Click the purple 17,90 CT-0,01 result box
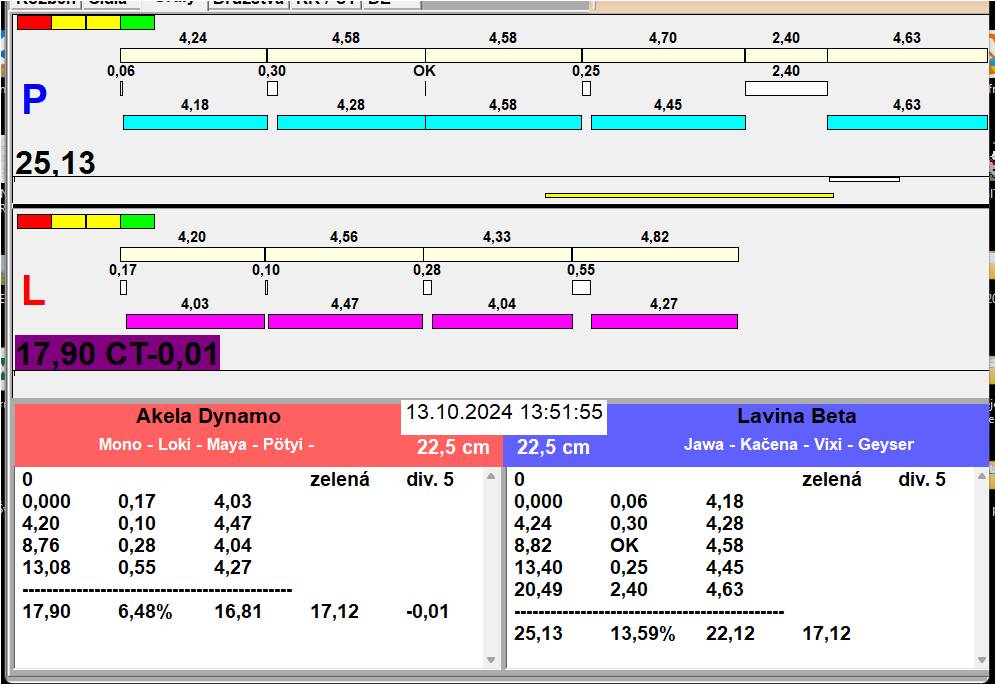 [x=117, y=353]
